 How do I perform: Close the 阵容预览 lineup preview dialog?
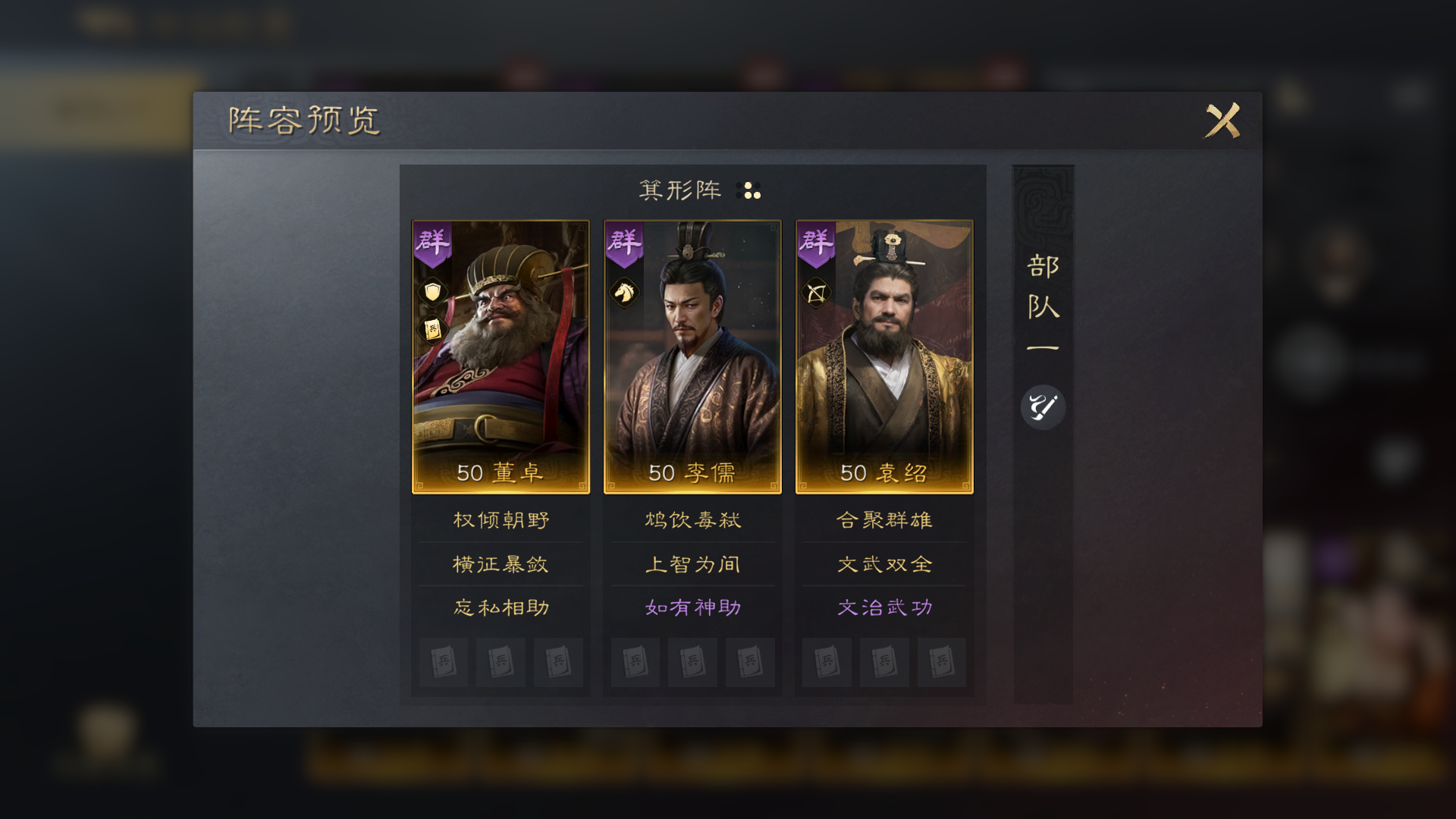[x=1222, y=121]
